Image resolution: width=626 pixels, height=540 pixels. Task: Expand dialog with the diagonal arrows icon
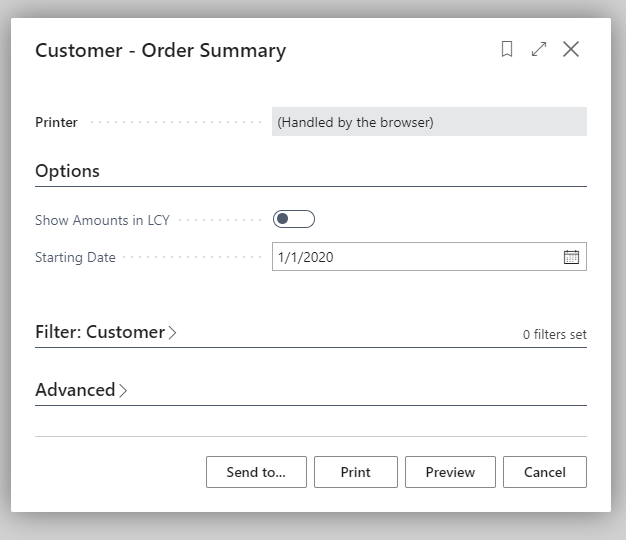click(x=539, y=49)
